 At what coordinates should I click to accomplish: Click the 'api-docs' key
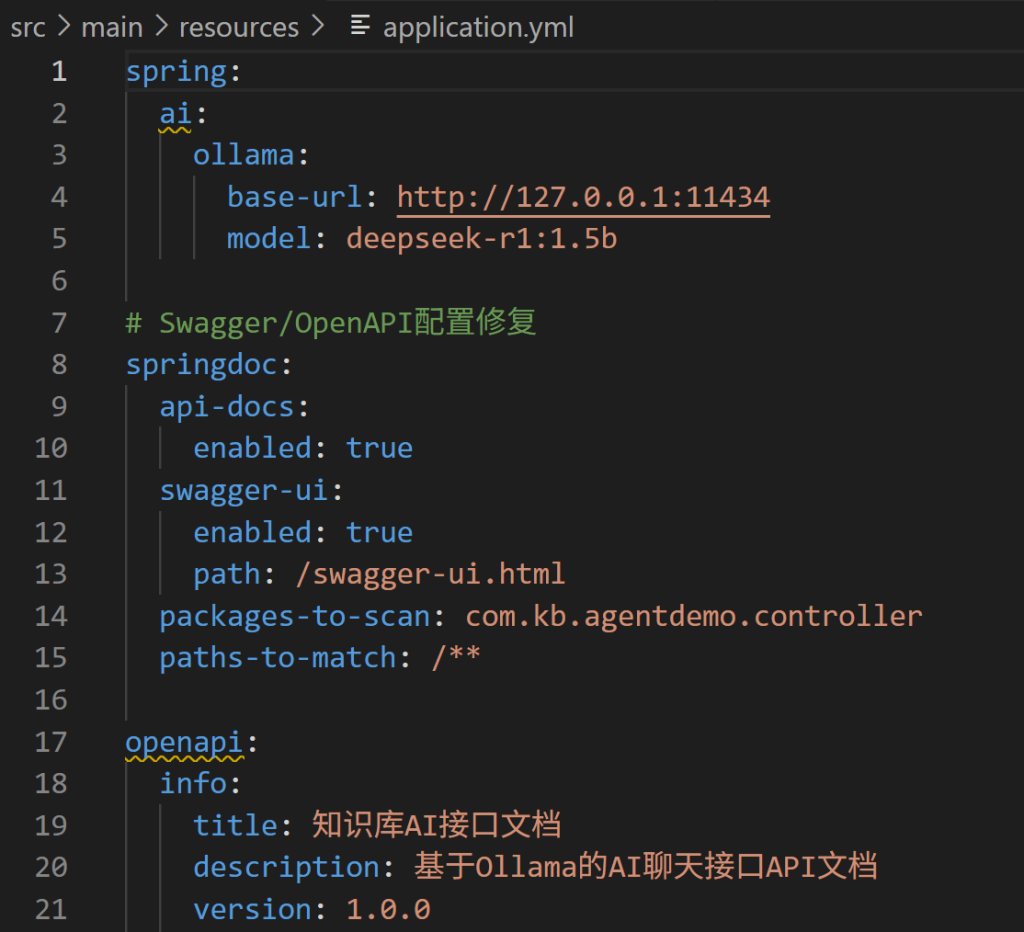pos(227,407)
